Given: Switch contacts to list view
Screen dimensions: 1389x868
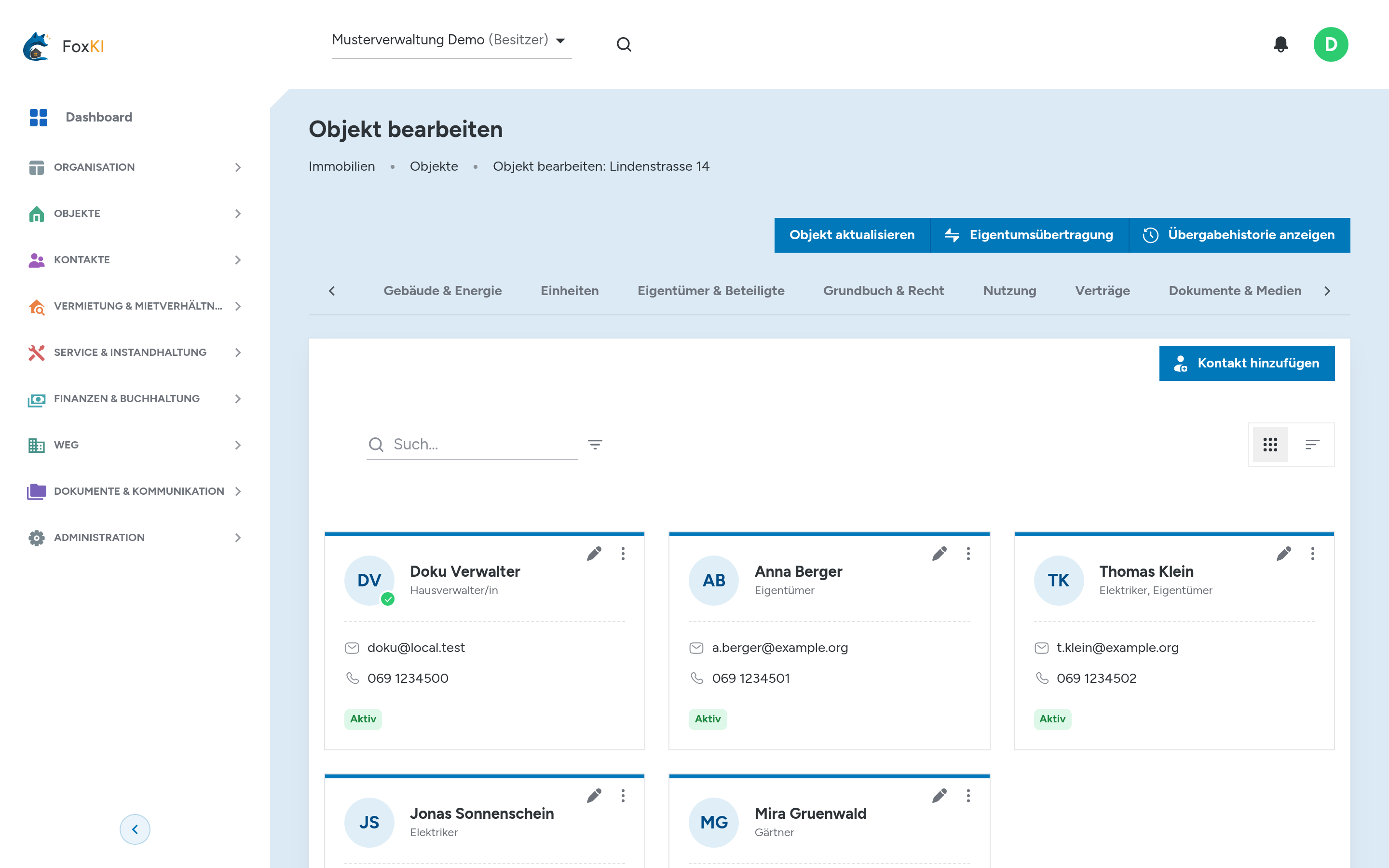Looking at the screenshot, I should [1312, 444].
